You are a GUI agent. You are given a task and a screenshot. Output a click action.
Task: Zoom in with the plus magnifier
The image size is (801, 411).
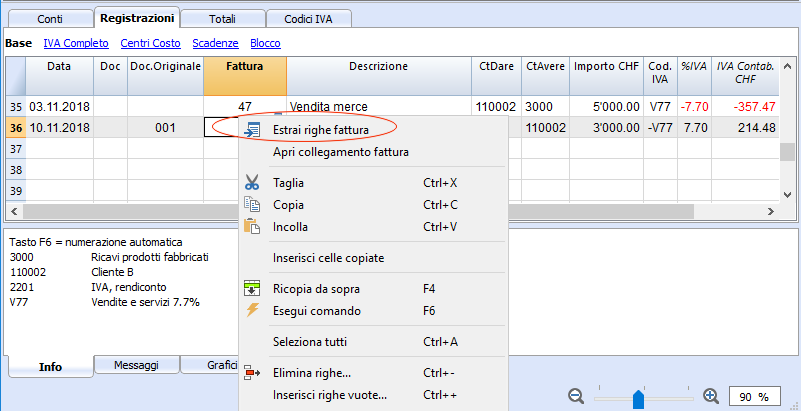(711, 396)
